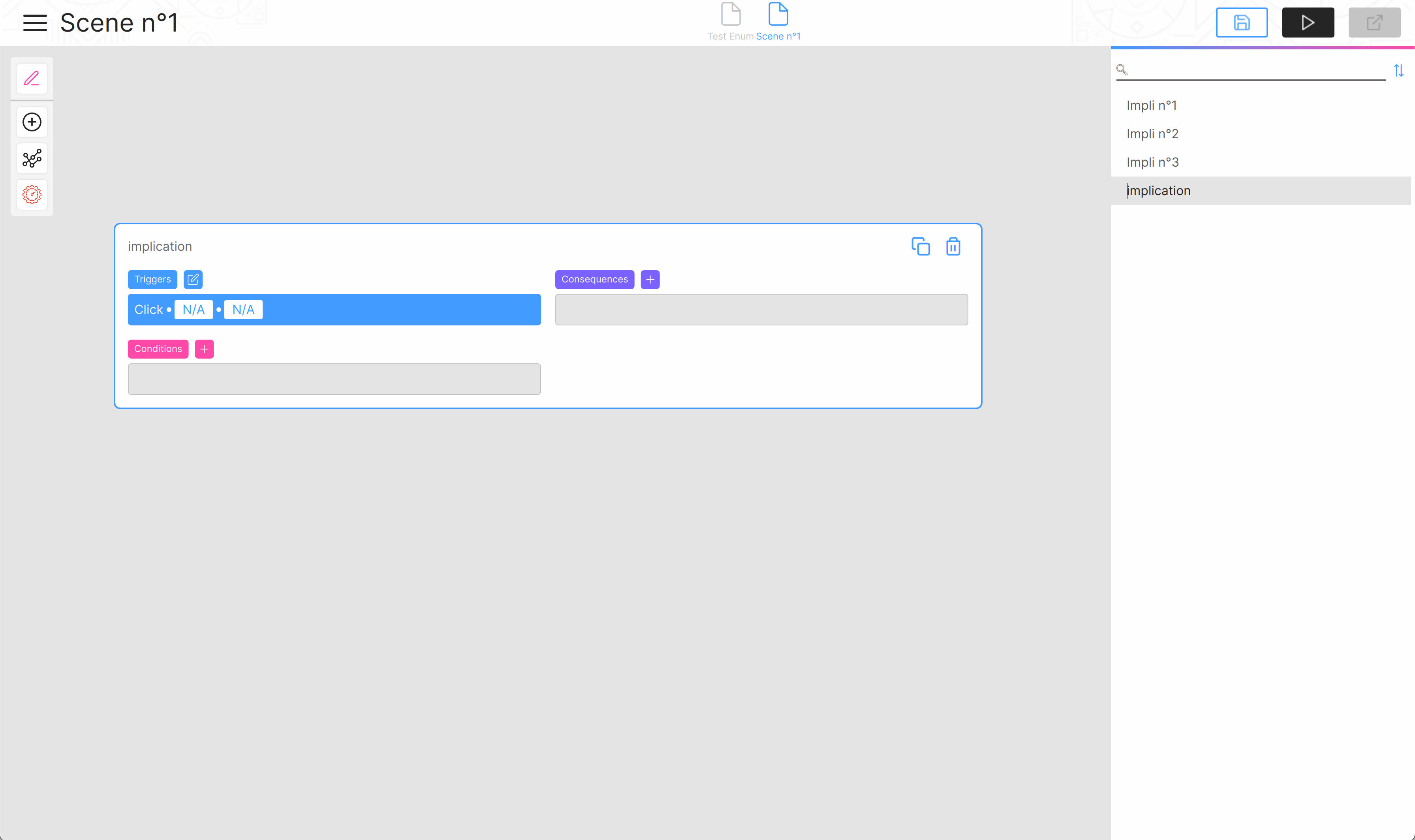Toggle the list sort order arrows
This screenshot has height=840, width=1415.
(1398, 70)
